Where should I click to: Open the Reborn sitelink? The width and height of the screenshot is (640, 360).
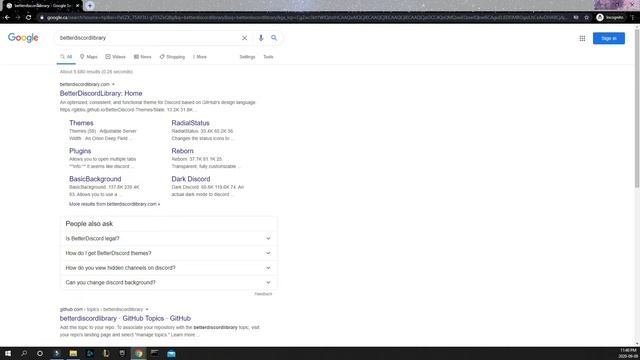point(182,151)
